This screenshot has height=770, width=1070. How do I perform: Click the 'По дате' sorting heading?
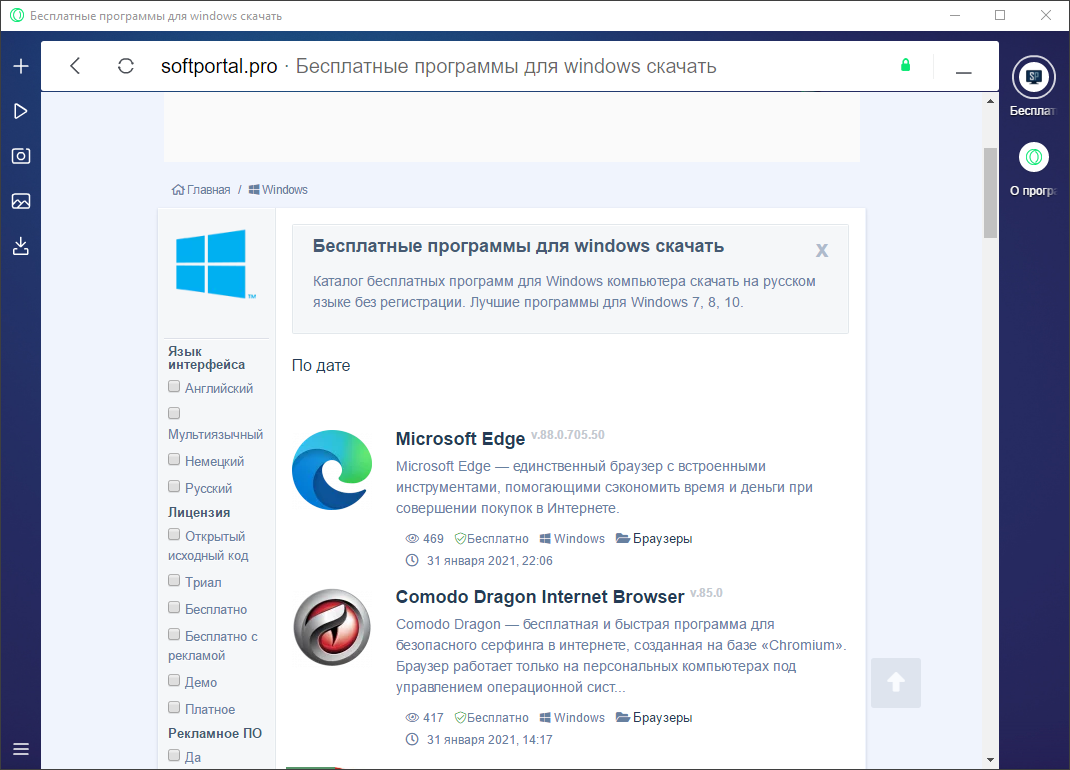[321, 366]
